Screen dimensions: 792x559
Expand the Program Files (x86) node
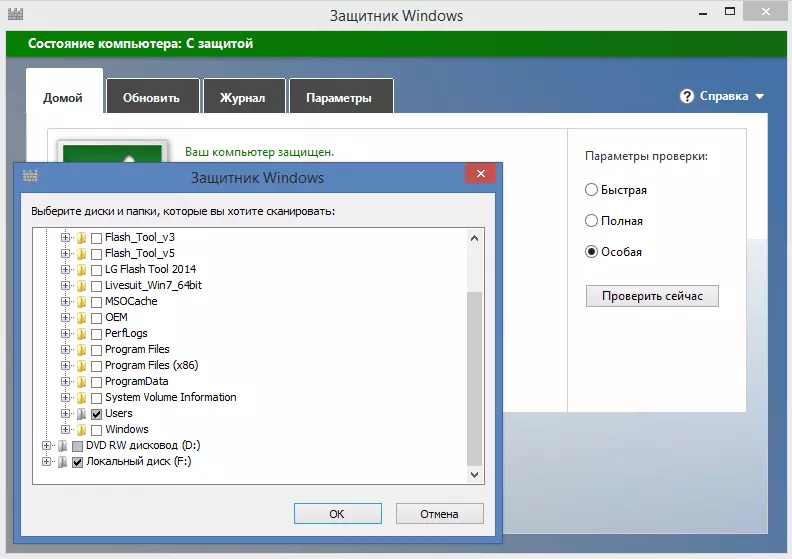click(65, 366)
